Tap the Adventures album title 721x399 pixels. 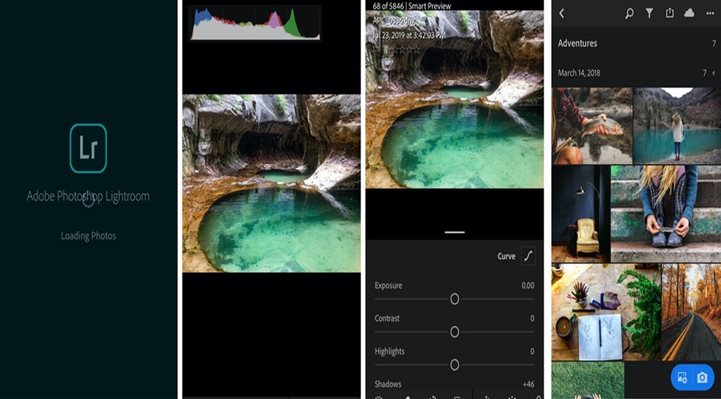pos(578,43)
